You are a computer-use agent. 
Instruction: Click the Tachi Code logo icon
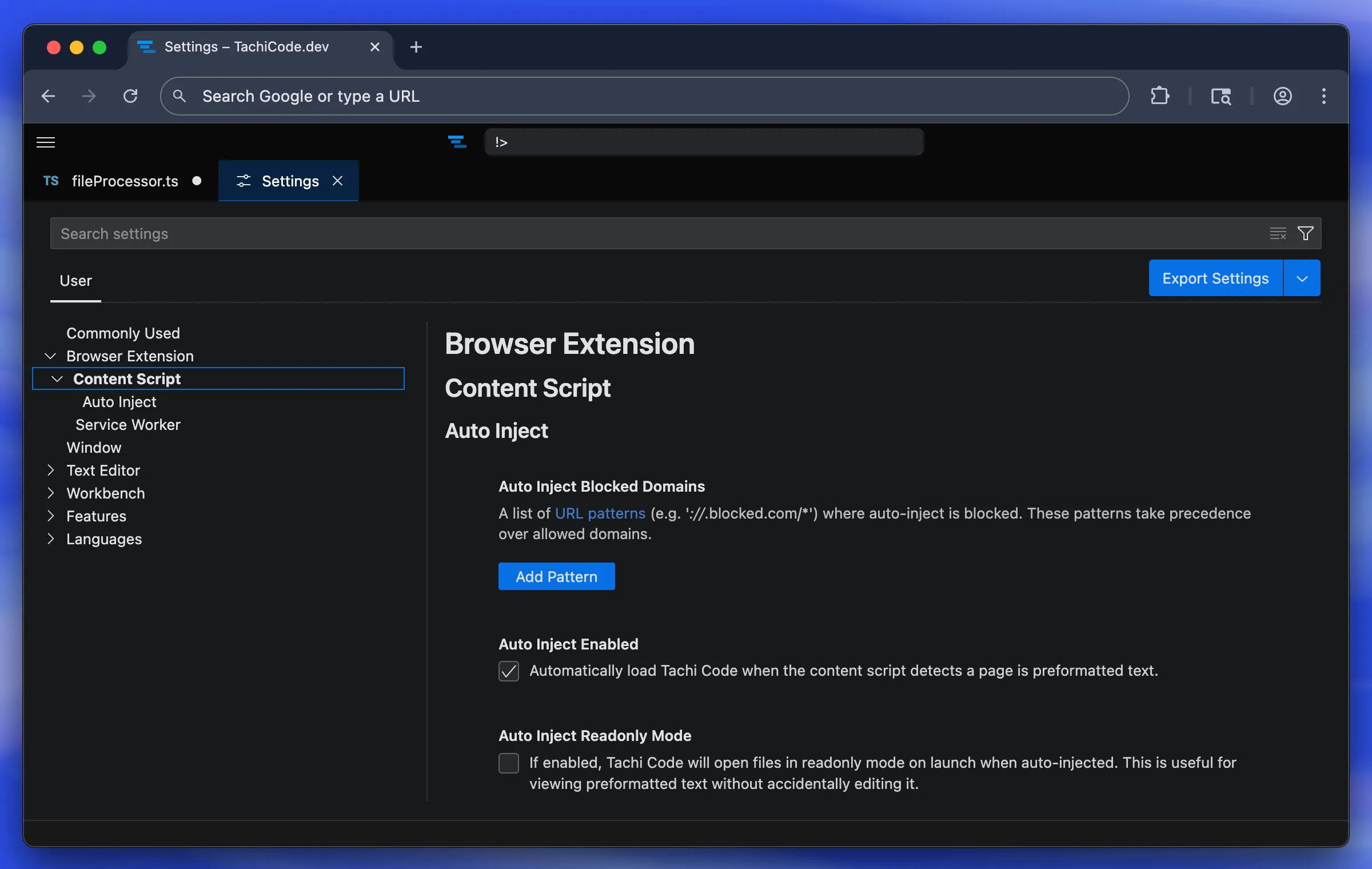[x=457, y=142]
